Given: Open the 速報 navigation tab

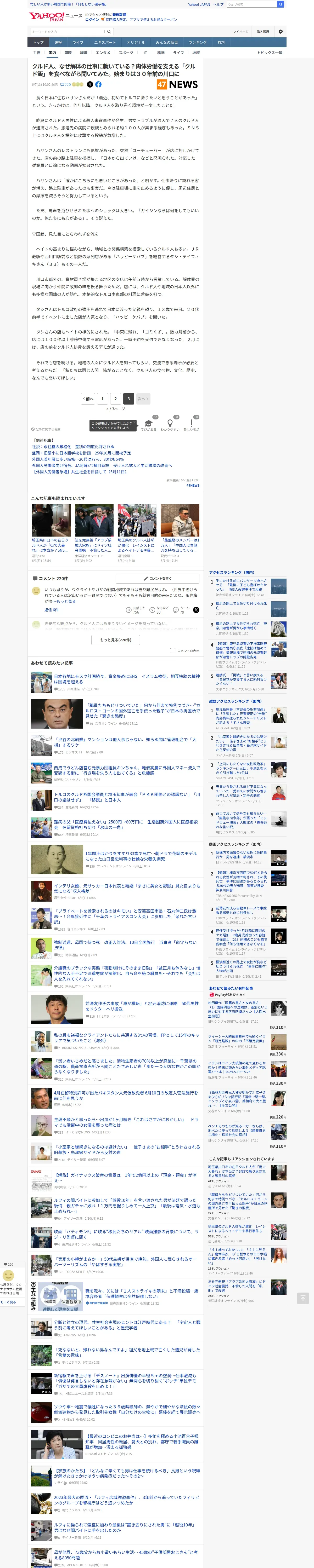Looking at the screenshot, I should 58,43.
